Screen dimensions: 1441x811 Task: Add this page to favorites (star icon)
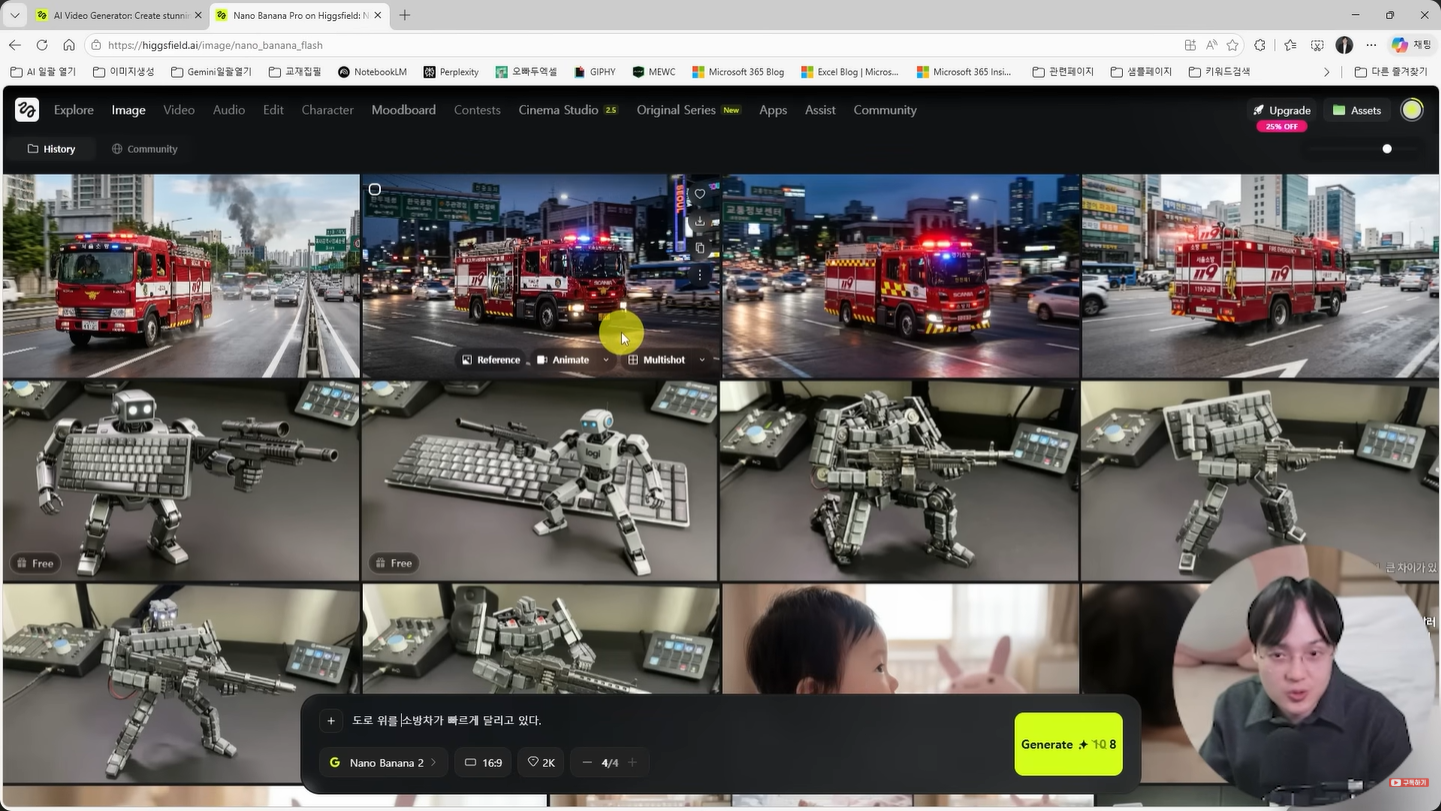1233,45
